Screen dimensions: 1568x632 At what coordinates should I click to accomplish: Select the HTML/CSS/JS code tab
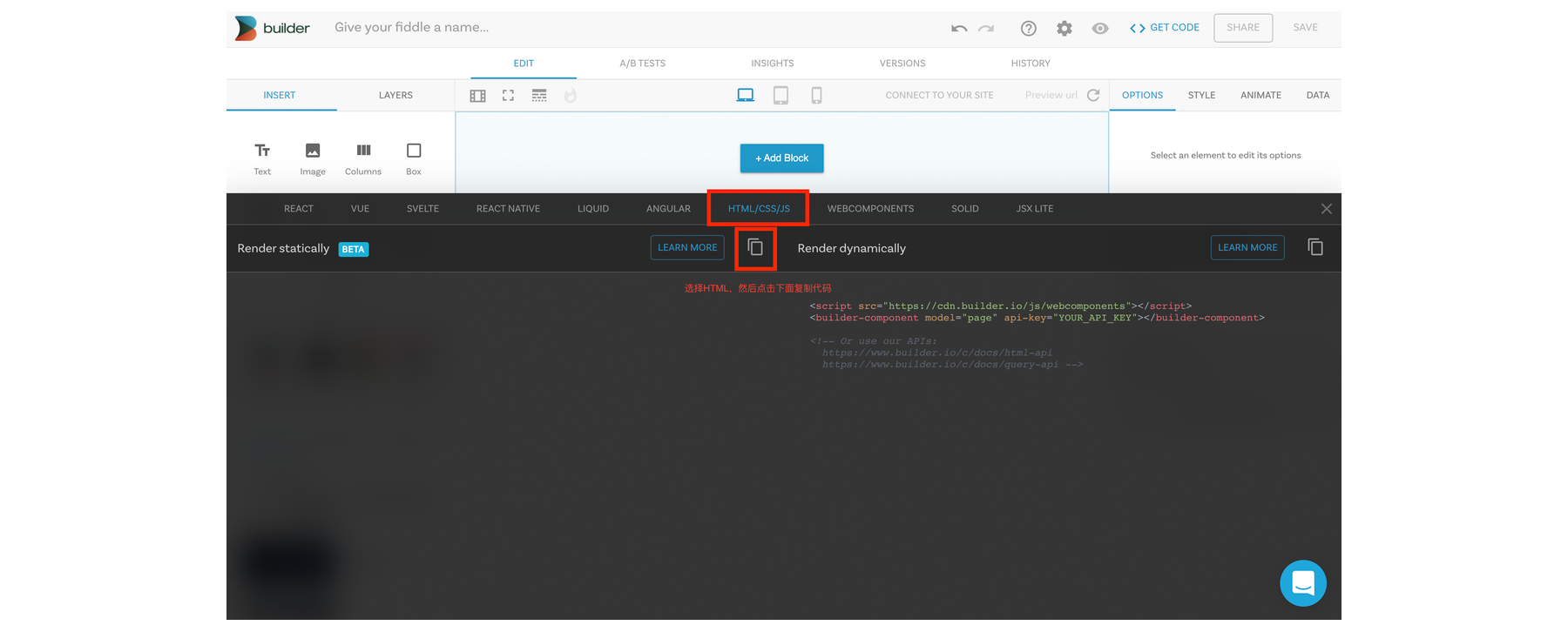(759, 209)
